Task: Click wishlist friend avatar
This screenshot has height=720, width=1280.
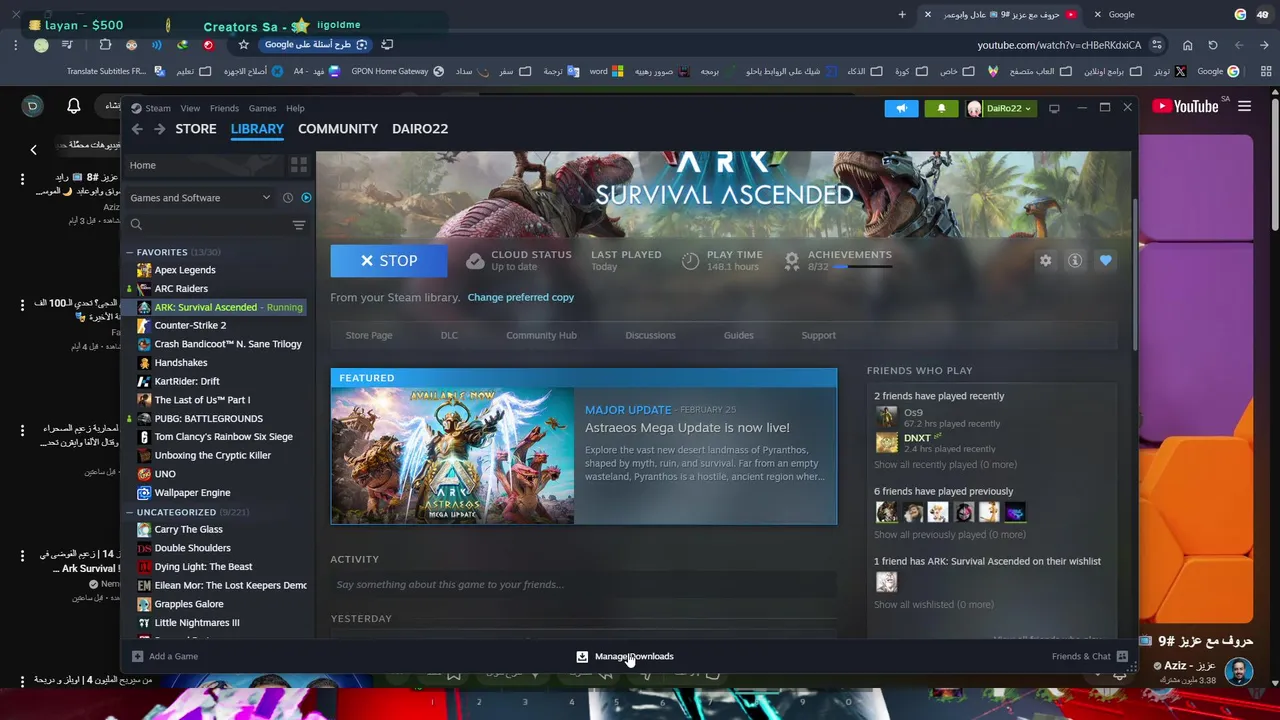Action: [x=886, y=582]
